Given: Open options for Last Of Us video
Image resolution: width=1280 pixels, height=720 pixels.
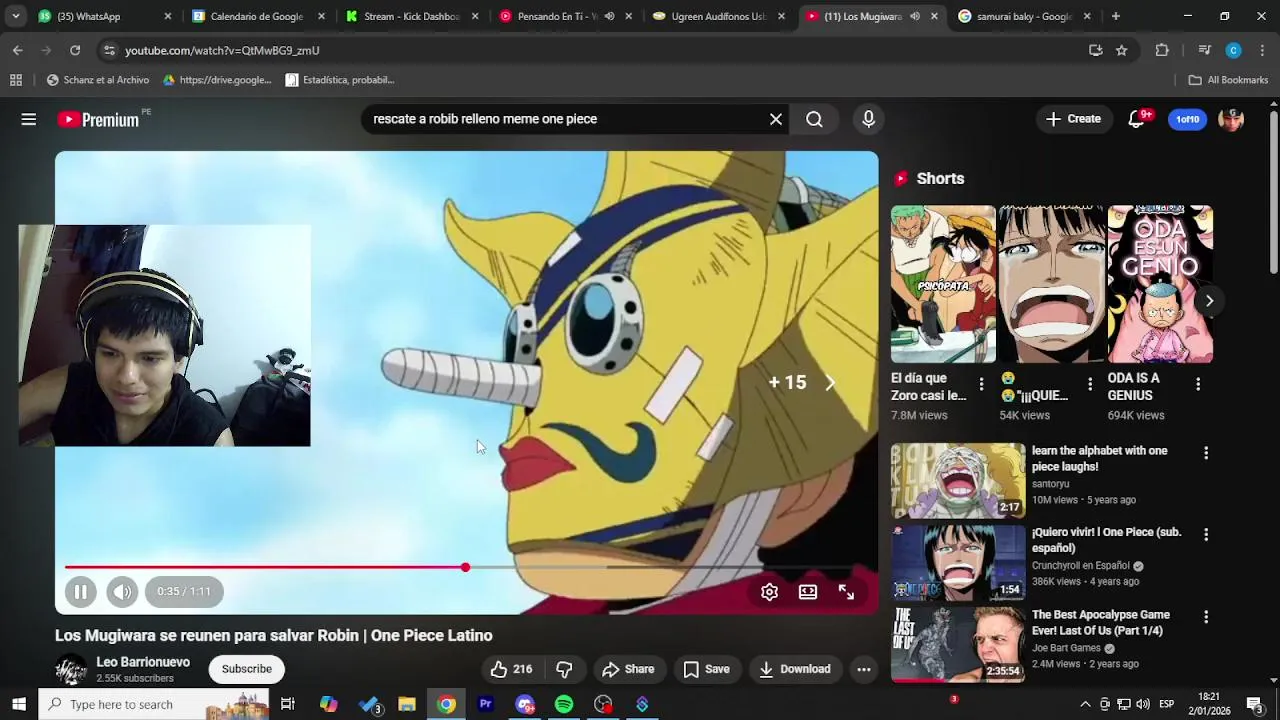Looking at the screenshot, I should [1206, 617].
